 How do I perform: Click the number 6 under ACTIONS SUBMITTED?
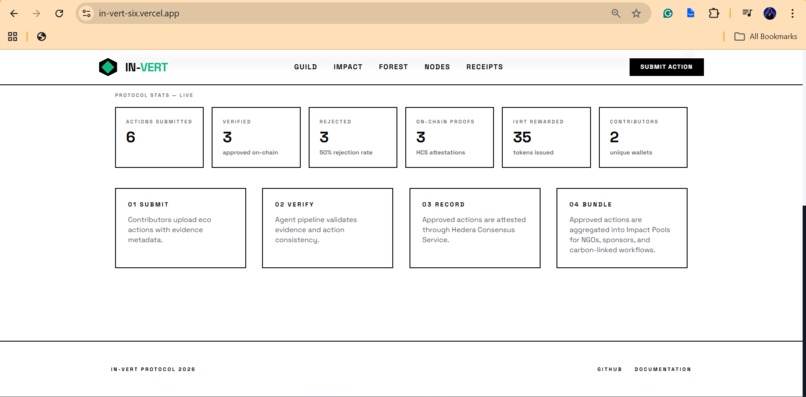(131, 137)
